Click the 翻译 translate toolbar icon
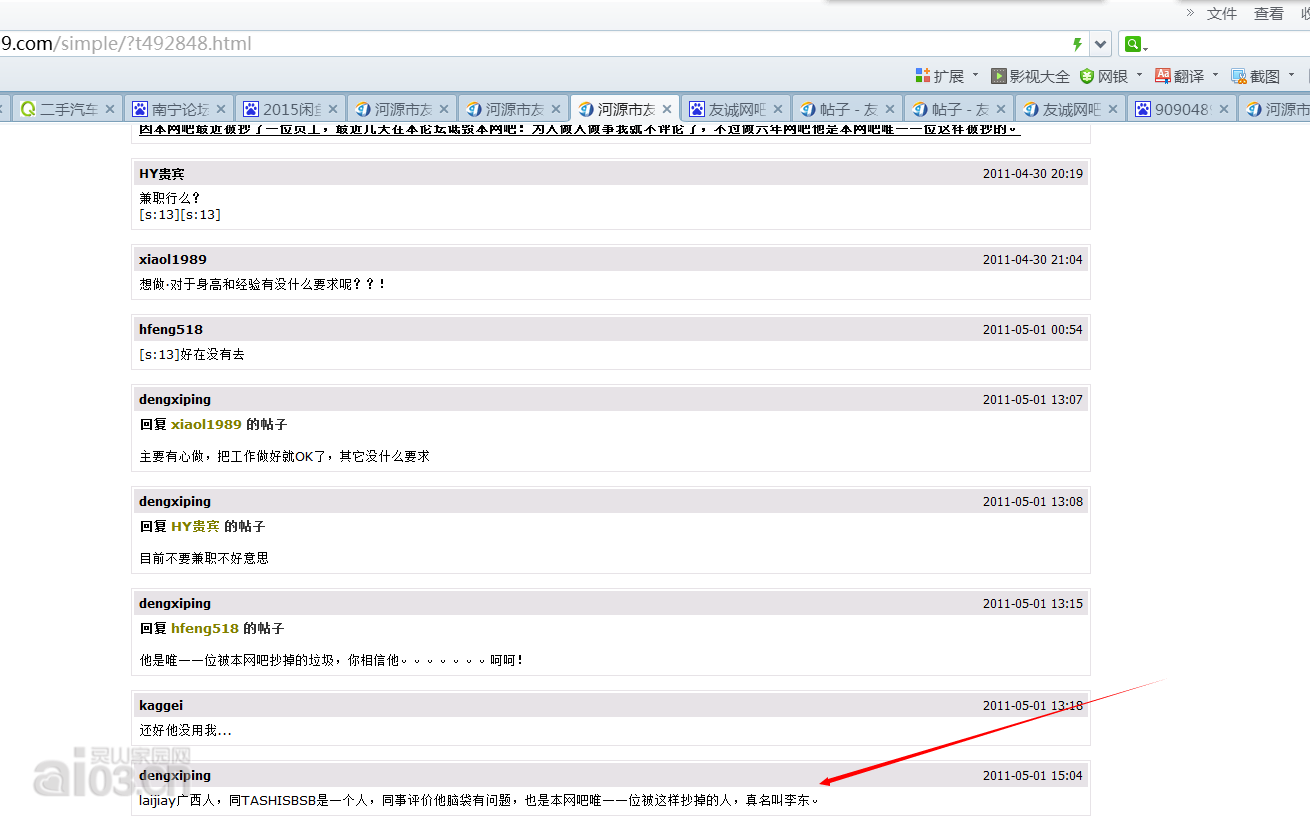The image size is (1310, 826). point(1163,76)
